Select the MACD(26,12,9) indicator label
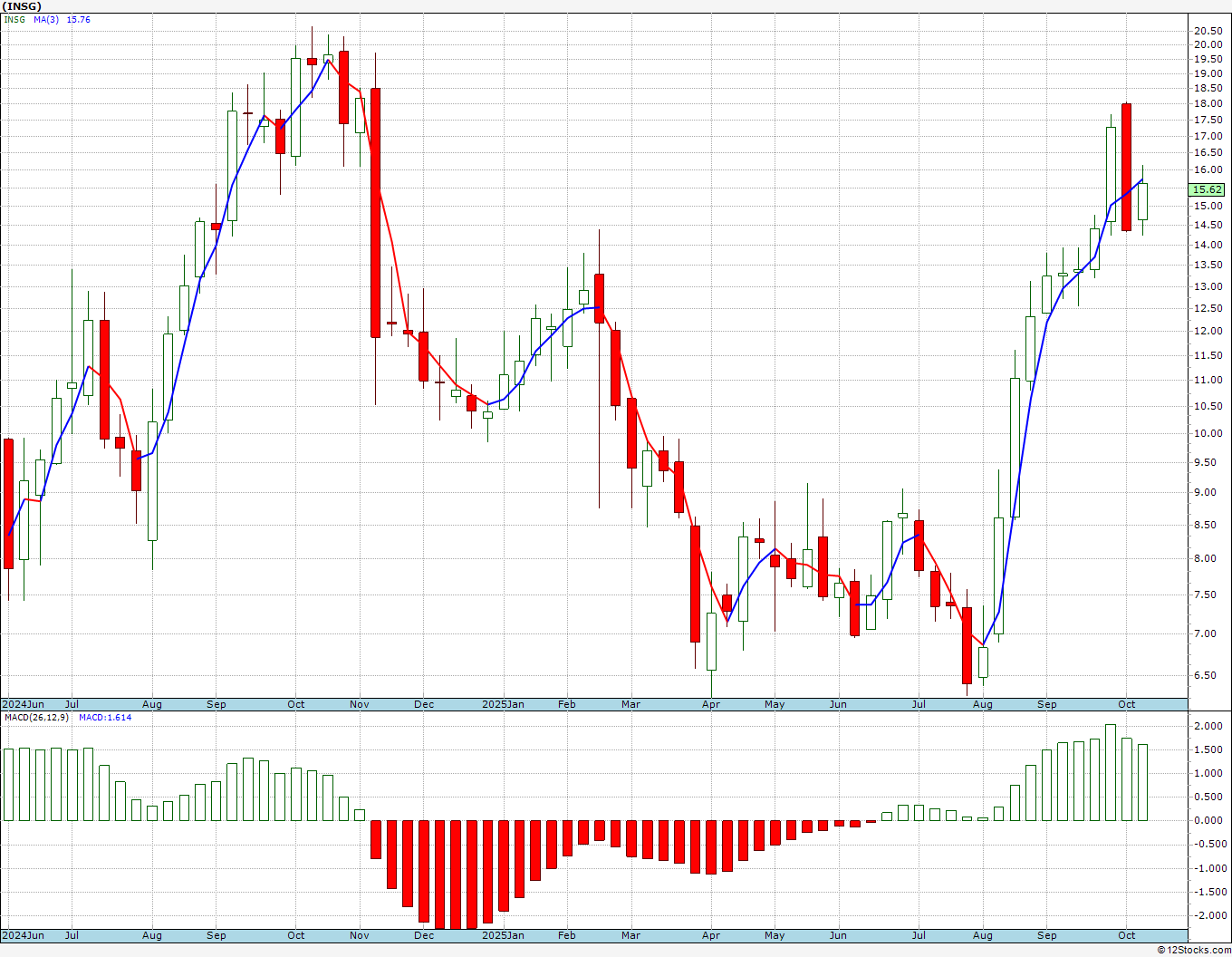 [x=37, y=718]
